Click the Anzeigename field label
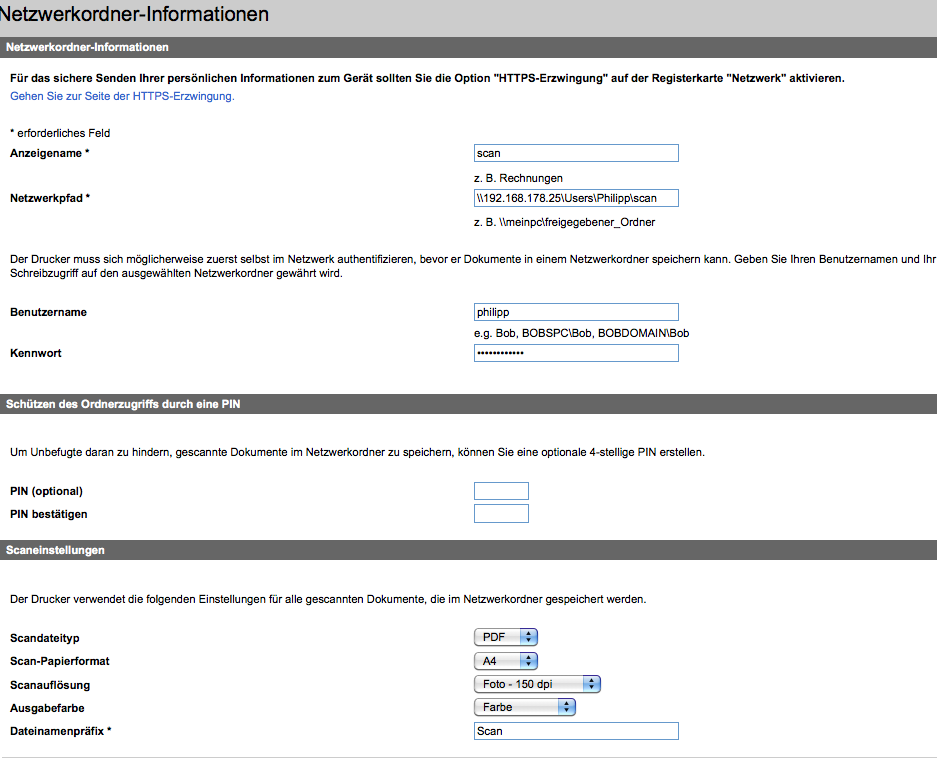 point(50,153)
